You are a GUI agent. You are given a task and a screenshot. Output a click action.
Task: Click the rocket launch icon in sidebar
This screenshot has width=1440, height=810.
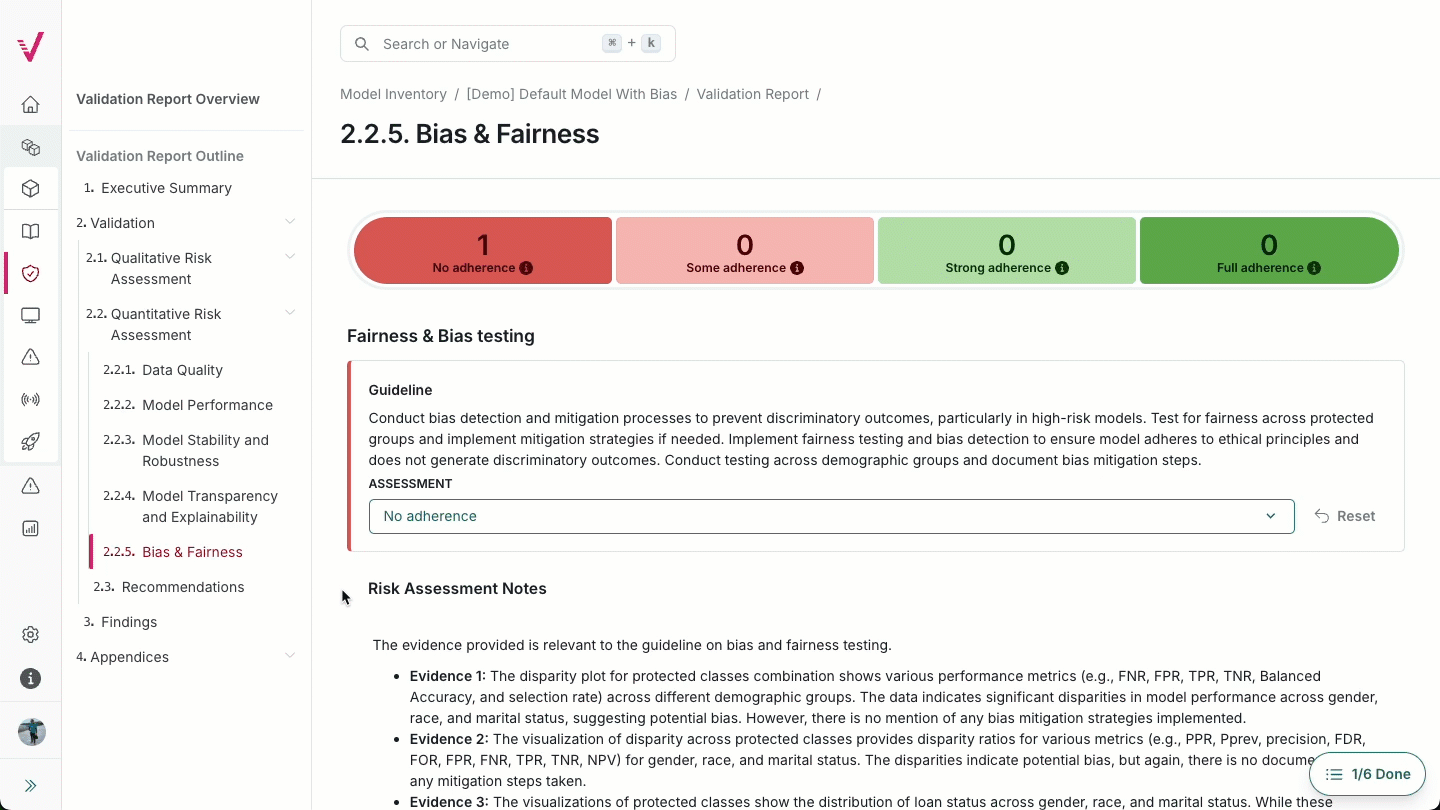point(30,441)
